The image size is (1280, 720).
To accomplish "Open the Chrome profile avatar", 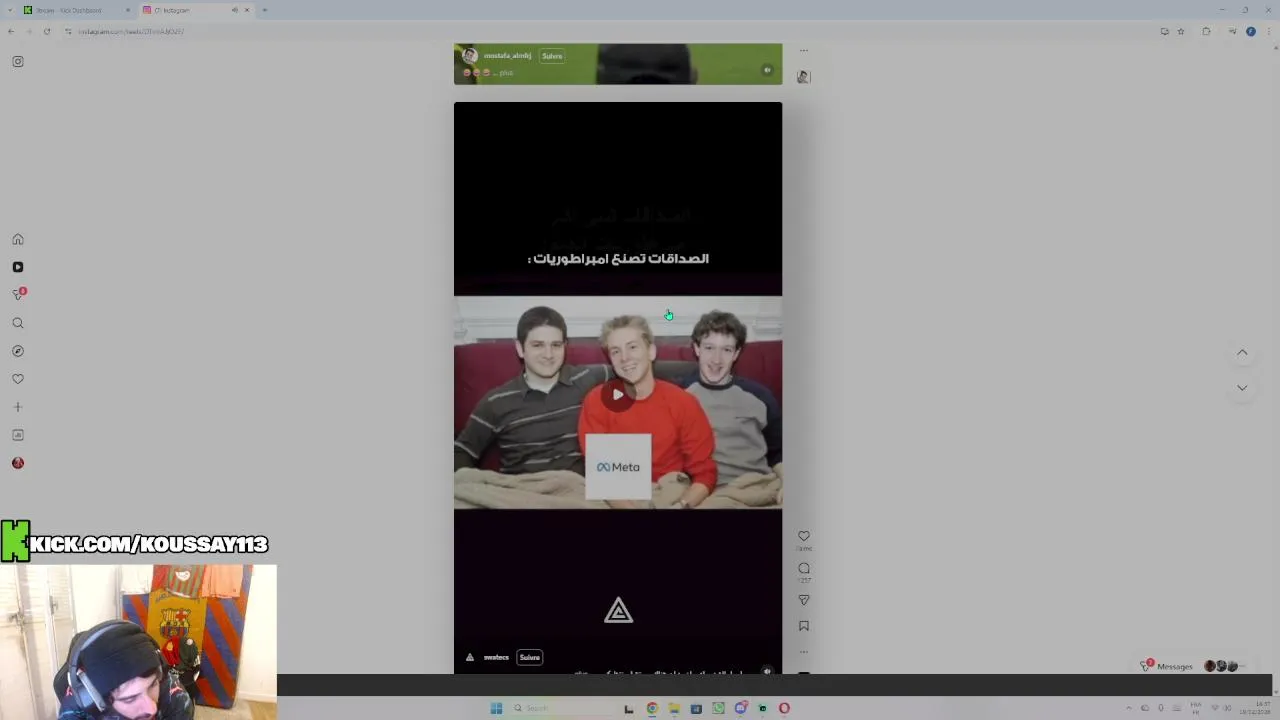I will (x=1250, y=31).
